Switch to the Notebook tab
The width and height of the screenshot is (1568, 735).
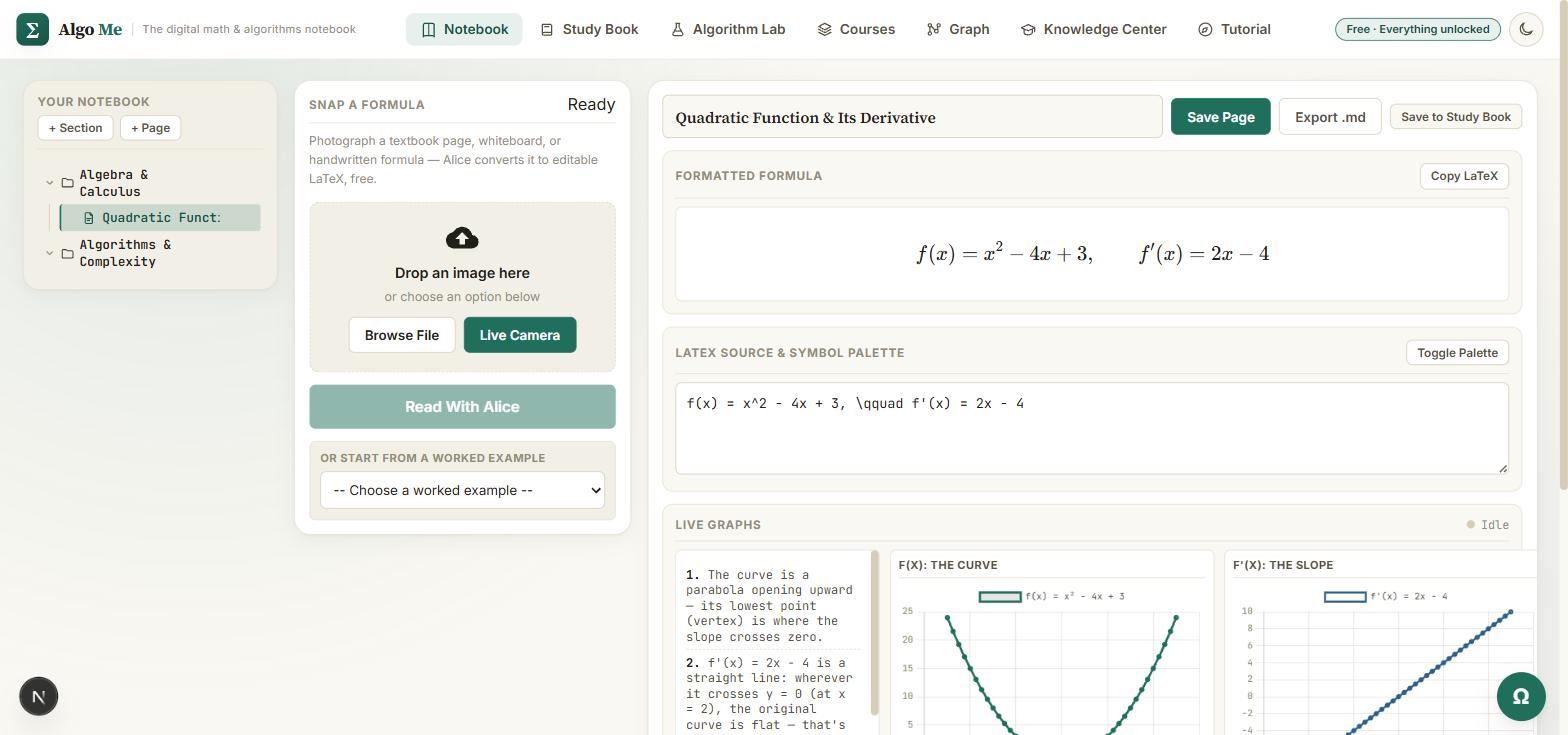(464, 29)
